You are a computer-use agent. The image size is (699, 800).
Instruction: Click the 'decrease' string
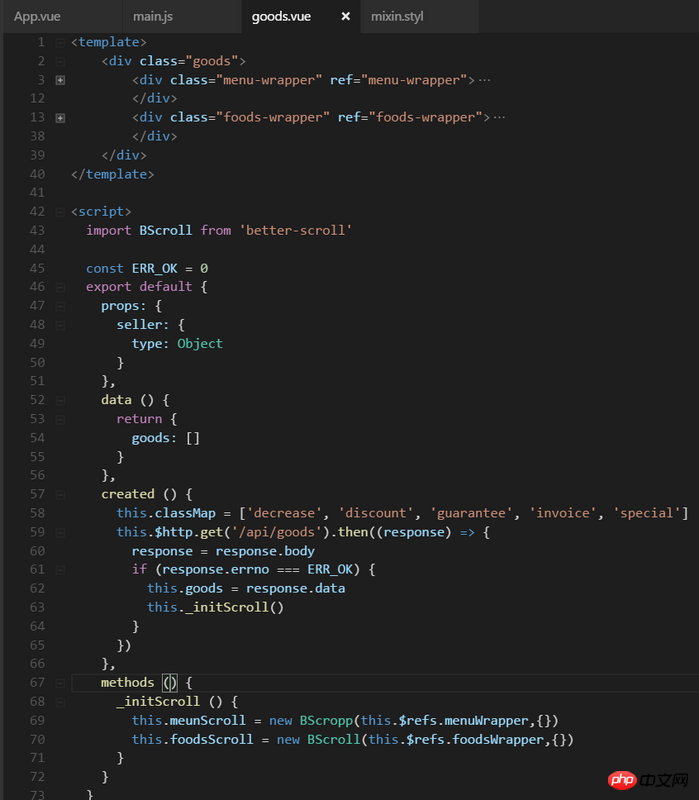tap(284, 513)
